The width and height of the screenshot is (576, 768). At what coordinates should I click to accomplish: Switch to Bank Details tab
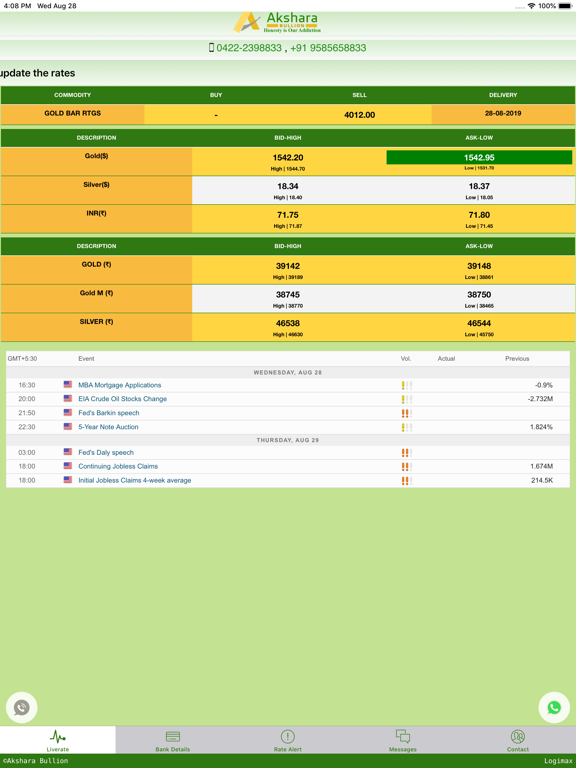[x=173, y=740]
